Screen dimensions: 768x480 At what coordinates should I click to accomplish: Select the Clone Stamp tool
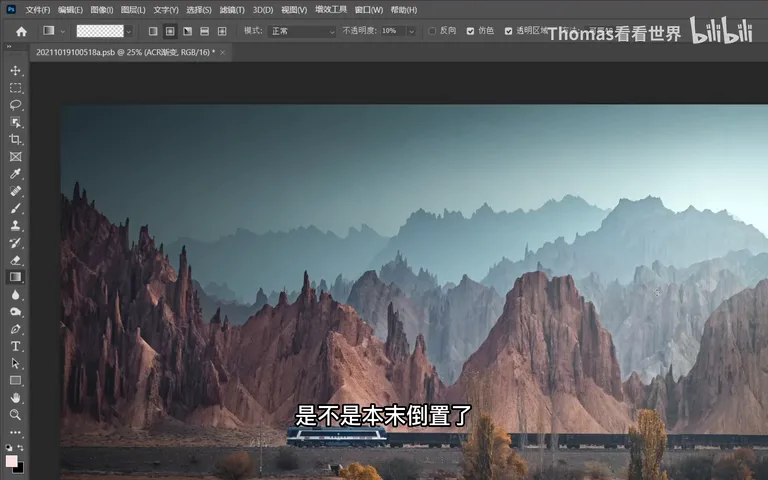(x=15, y=225)
